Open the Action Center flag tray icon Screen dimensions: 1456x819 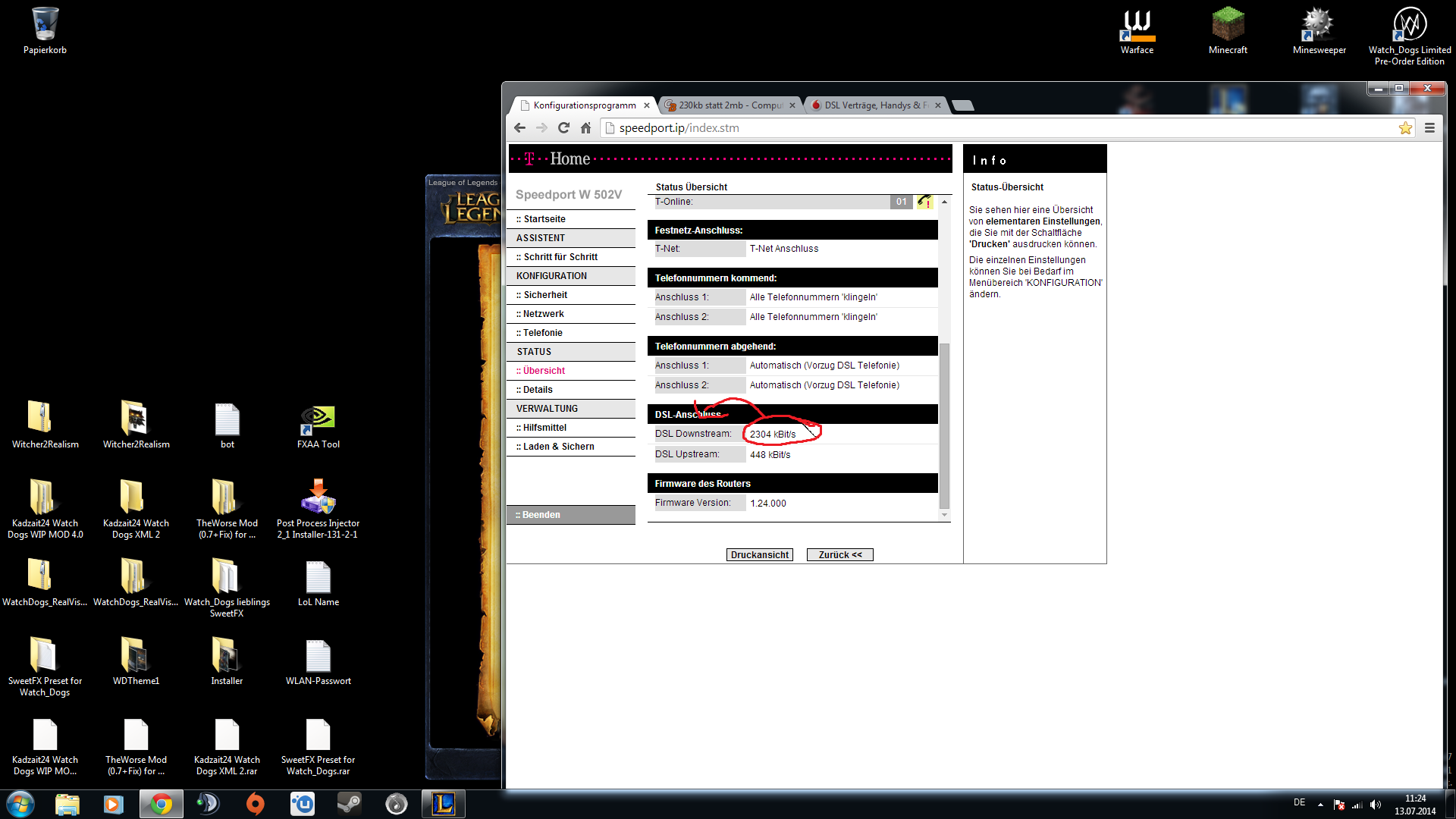[1338, 805]
